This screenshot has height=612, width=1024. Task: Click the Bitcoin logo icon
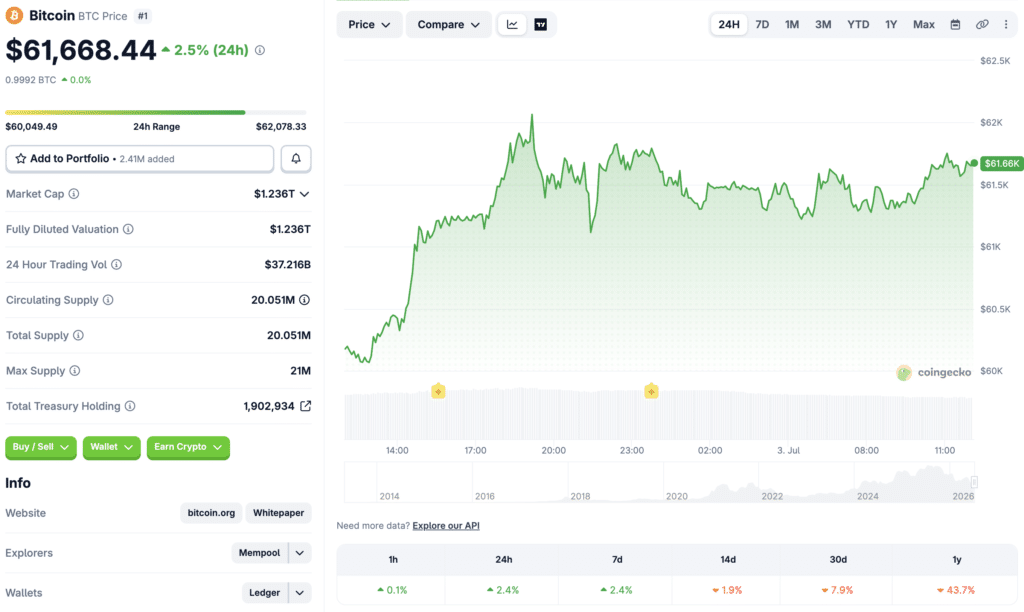click(x=14, y=15)
